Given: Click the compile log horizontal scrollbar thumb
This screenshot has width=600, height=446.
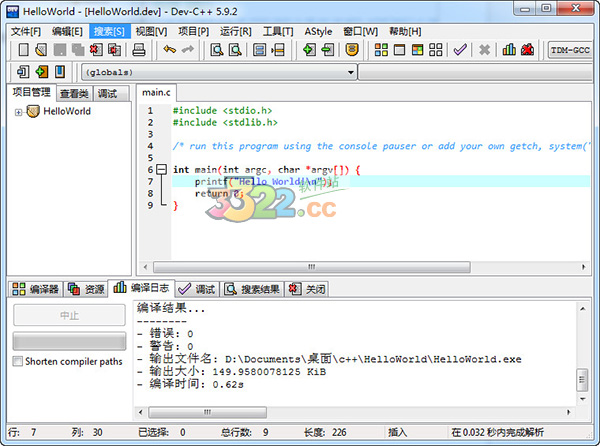Looking at the screenshot, I should [207, 412].
